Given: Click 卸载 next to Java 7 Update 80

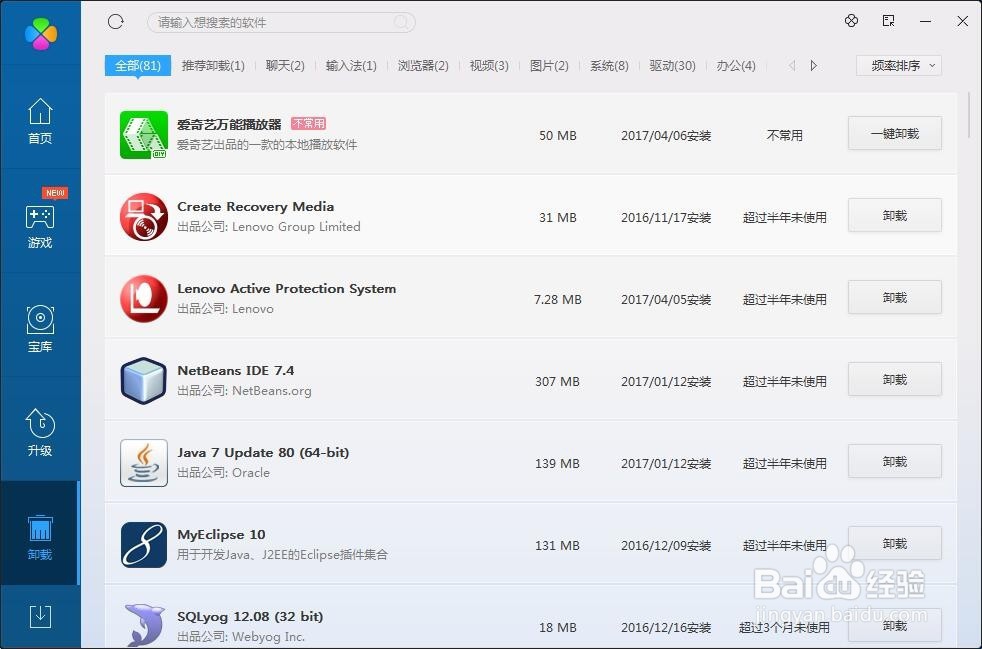Looking at the screenshot, I should coord(894,461).
